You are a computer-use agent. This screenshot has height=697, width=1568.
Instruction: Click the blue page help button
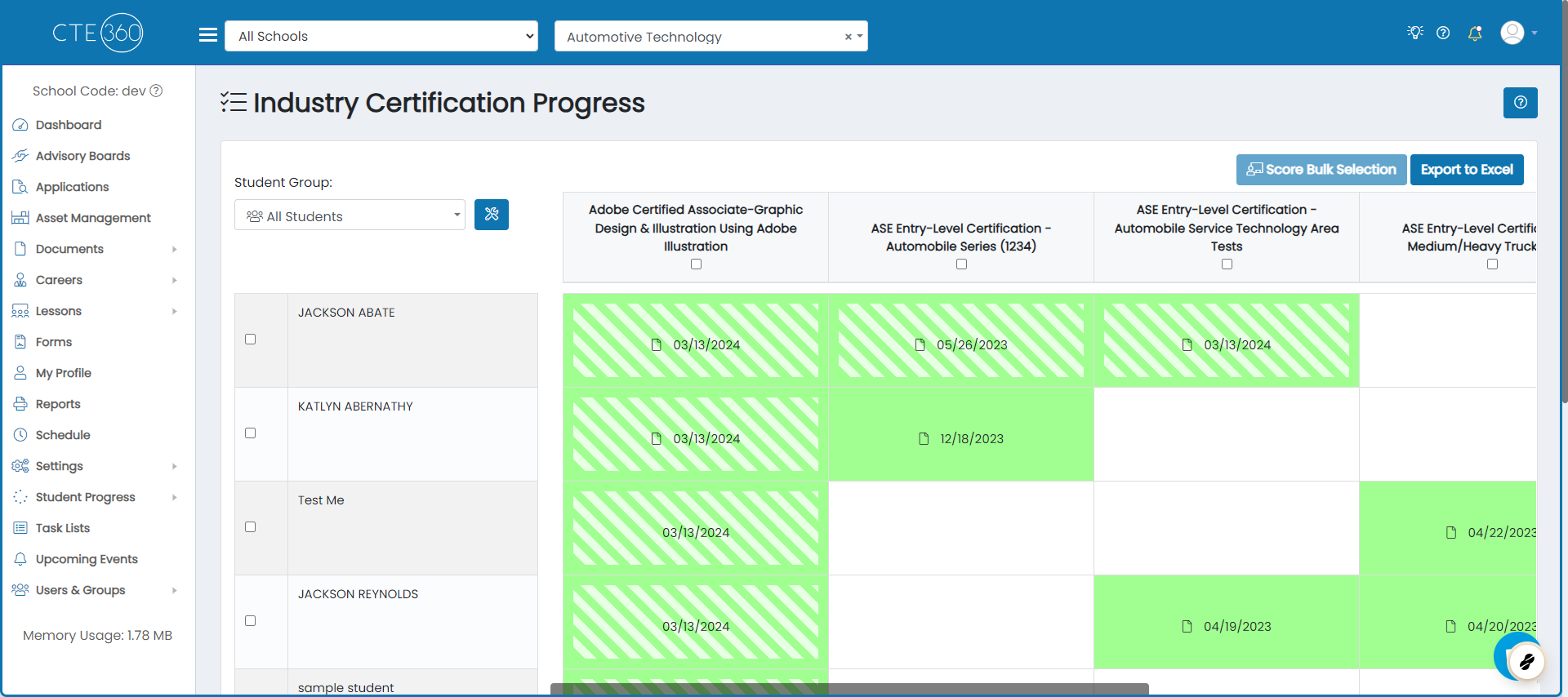[x=1521, y=103]
